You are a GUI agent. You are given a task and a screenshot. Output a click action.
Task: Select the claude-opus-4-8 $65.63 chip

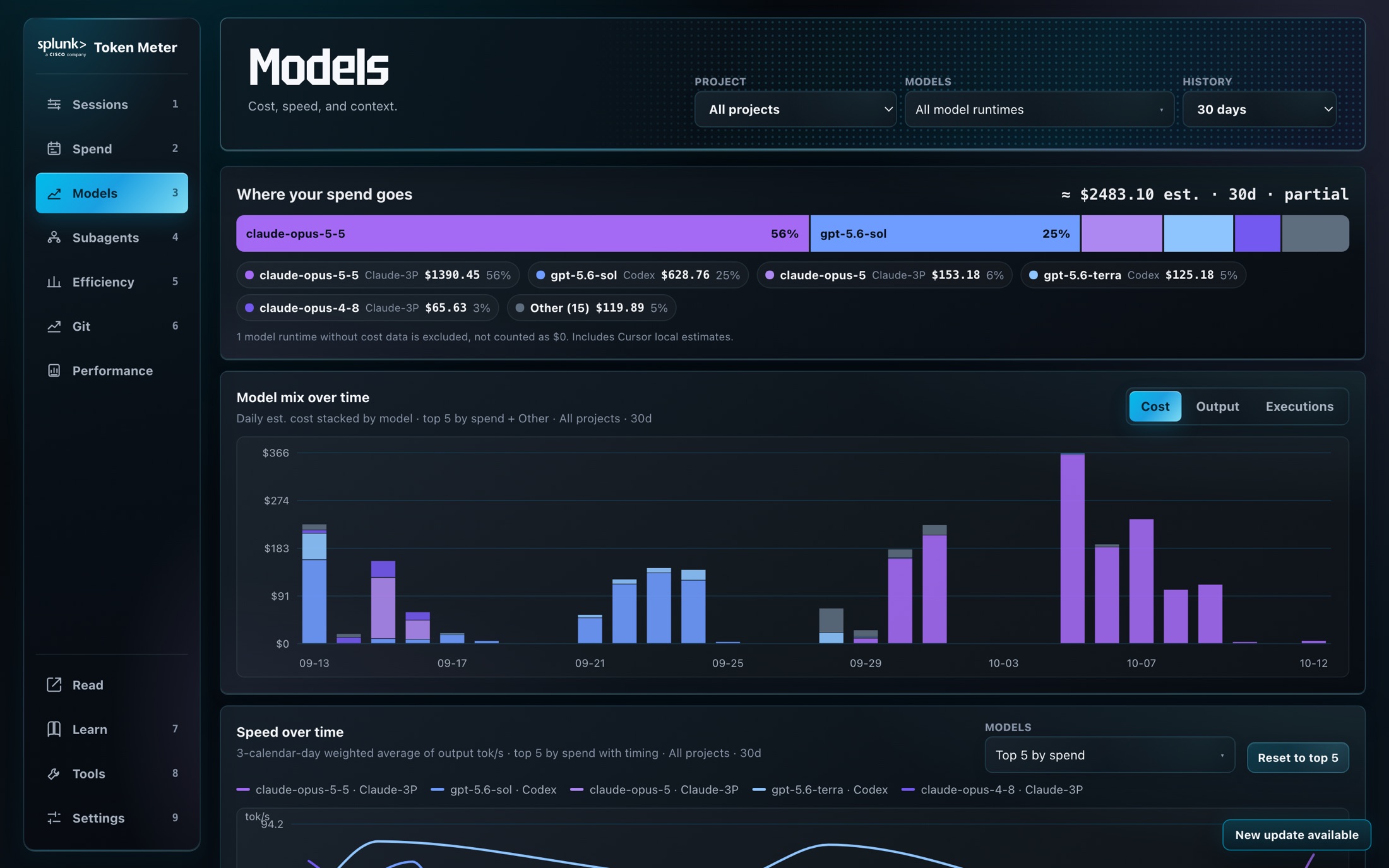pos(367,308)
